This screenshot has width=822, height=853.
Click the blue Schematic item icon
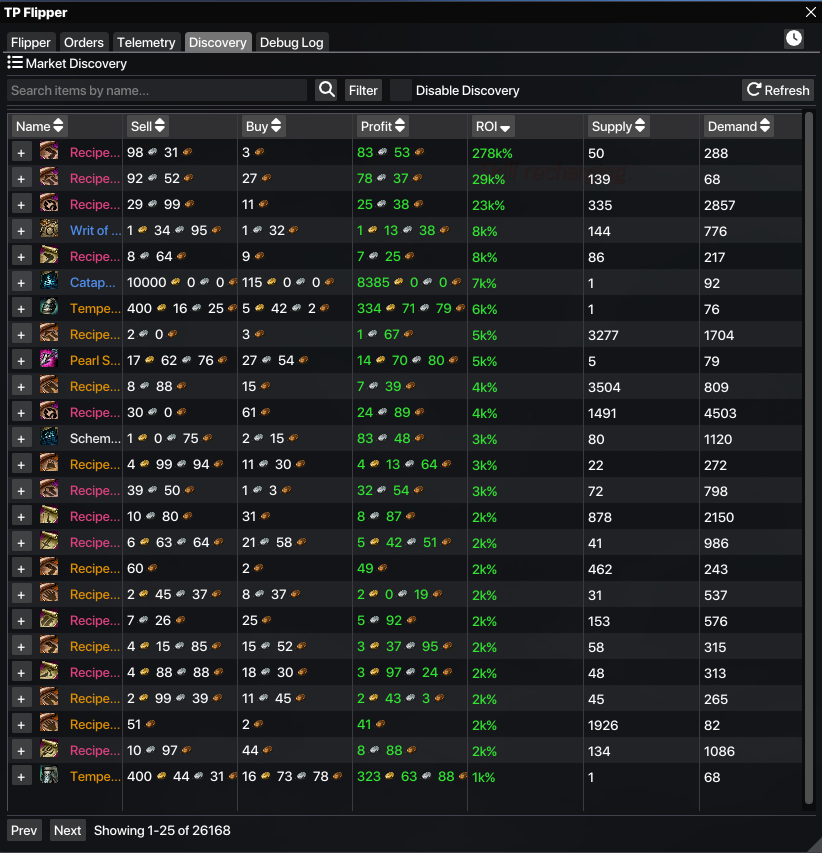49,438
